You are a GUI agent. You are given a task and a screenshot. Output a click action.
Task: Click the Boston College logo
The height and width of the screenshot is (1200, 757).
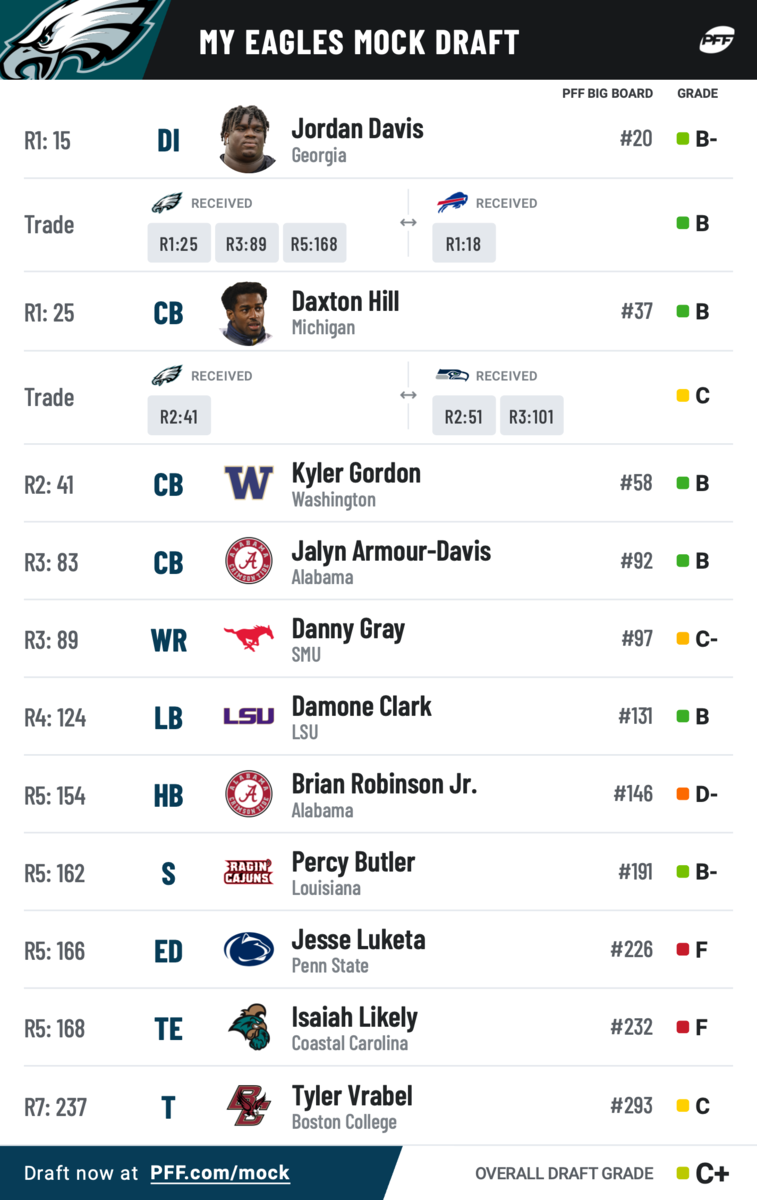tap(248, 1105)
